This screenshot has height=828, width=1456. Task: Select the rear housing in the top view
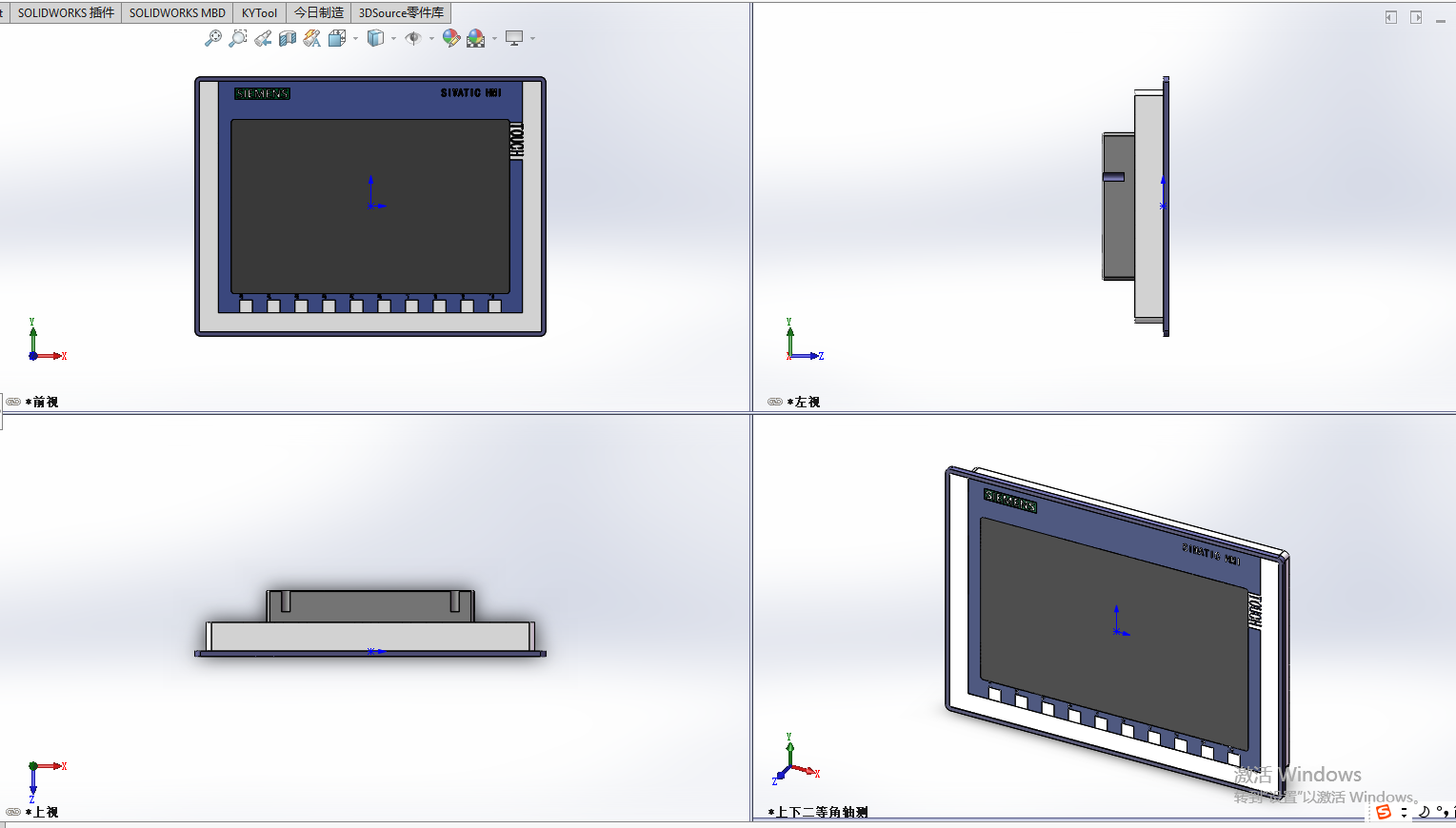[370, 605]
